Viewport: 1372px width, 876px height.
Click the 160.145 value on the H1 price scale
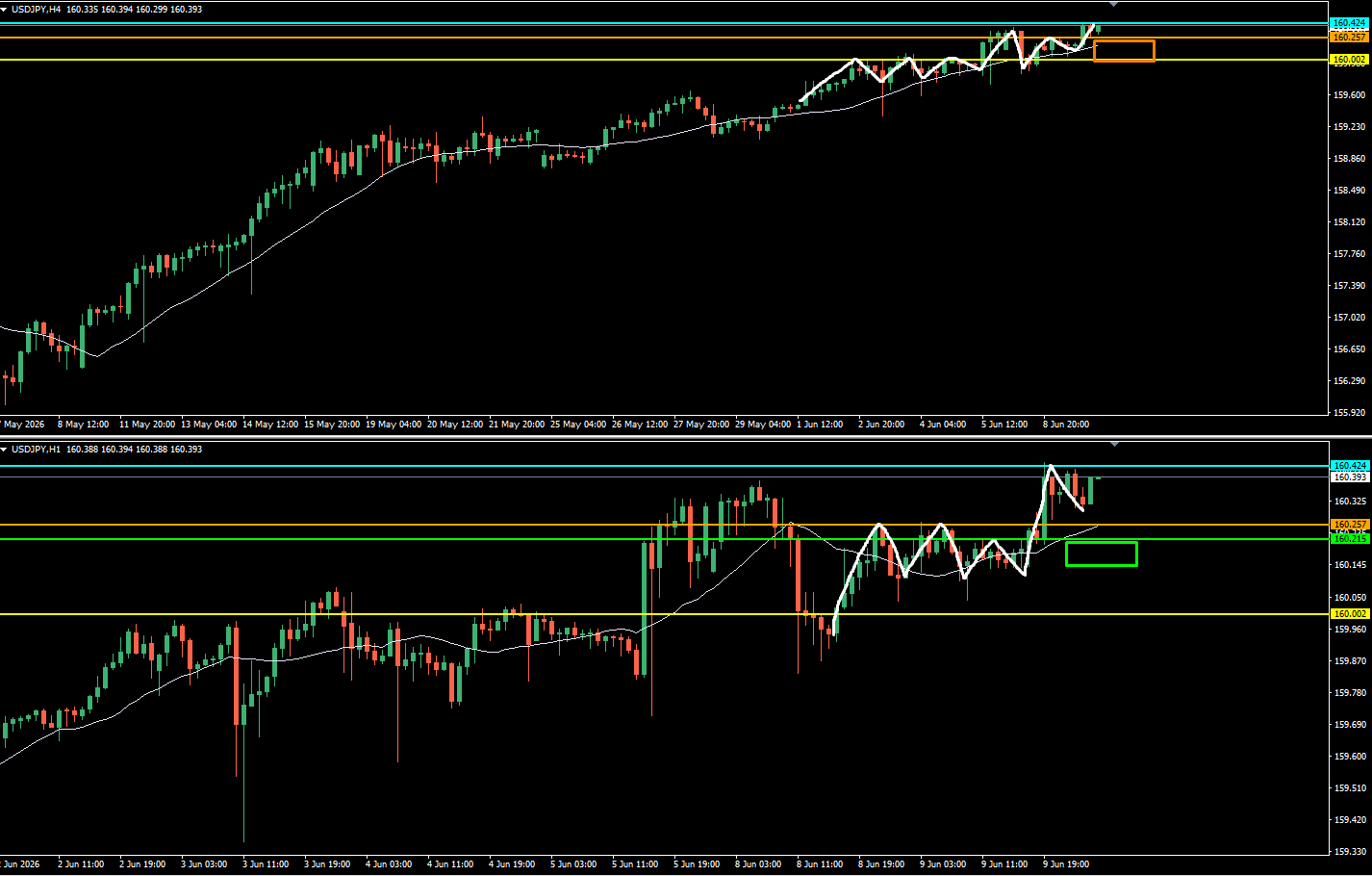click(1350, 565)
